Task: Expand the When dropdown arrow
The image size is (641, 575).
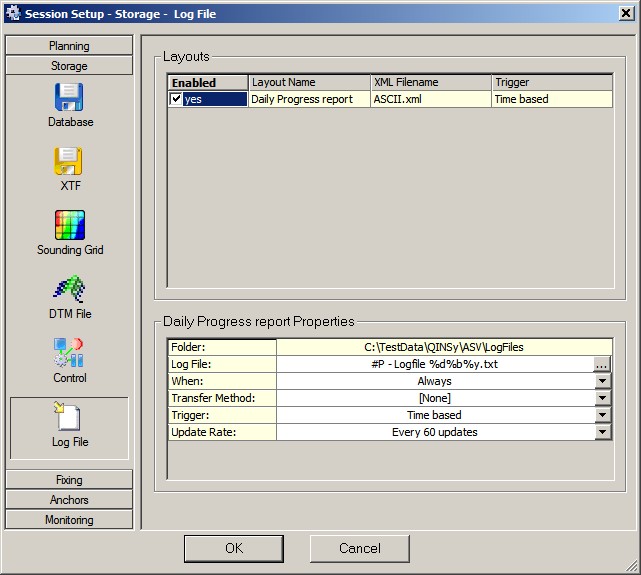Action: [x=602, y=381]
